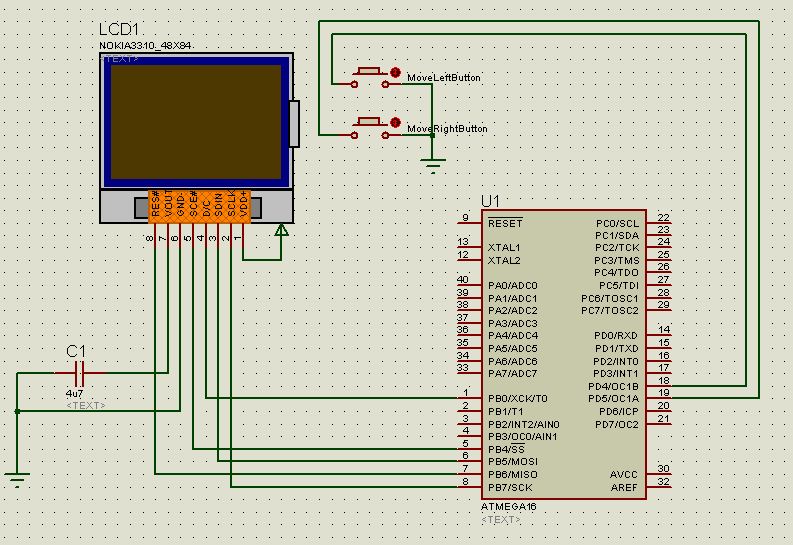Click the XTAL1 pin label on U1
793x545 pixels.
click(504, 248)
